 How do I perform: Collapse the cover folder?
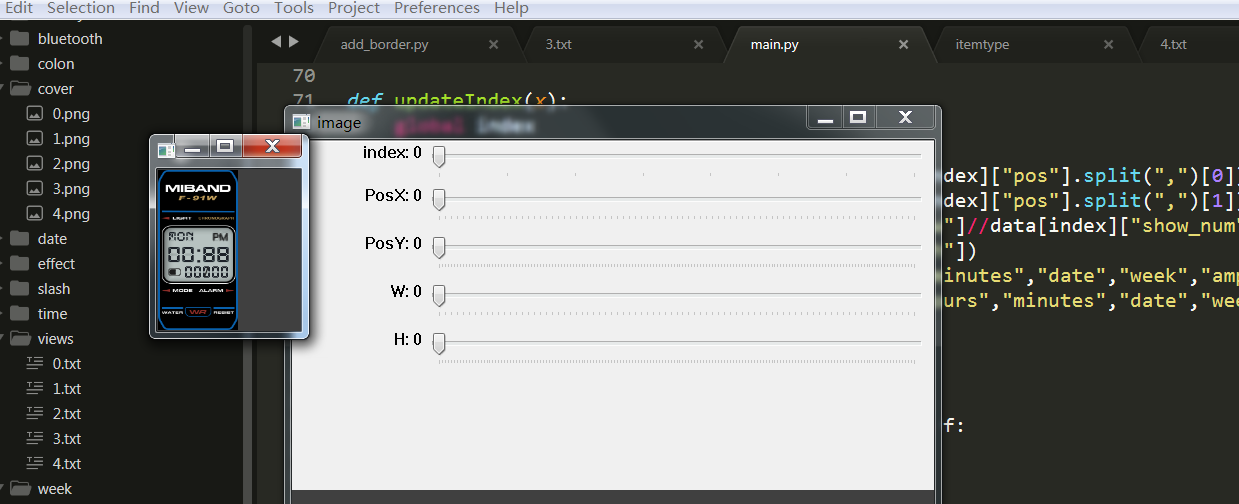56,89
